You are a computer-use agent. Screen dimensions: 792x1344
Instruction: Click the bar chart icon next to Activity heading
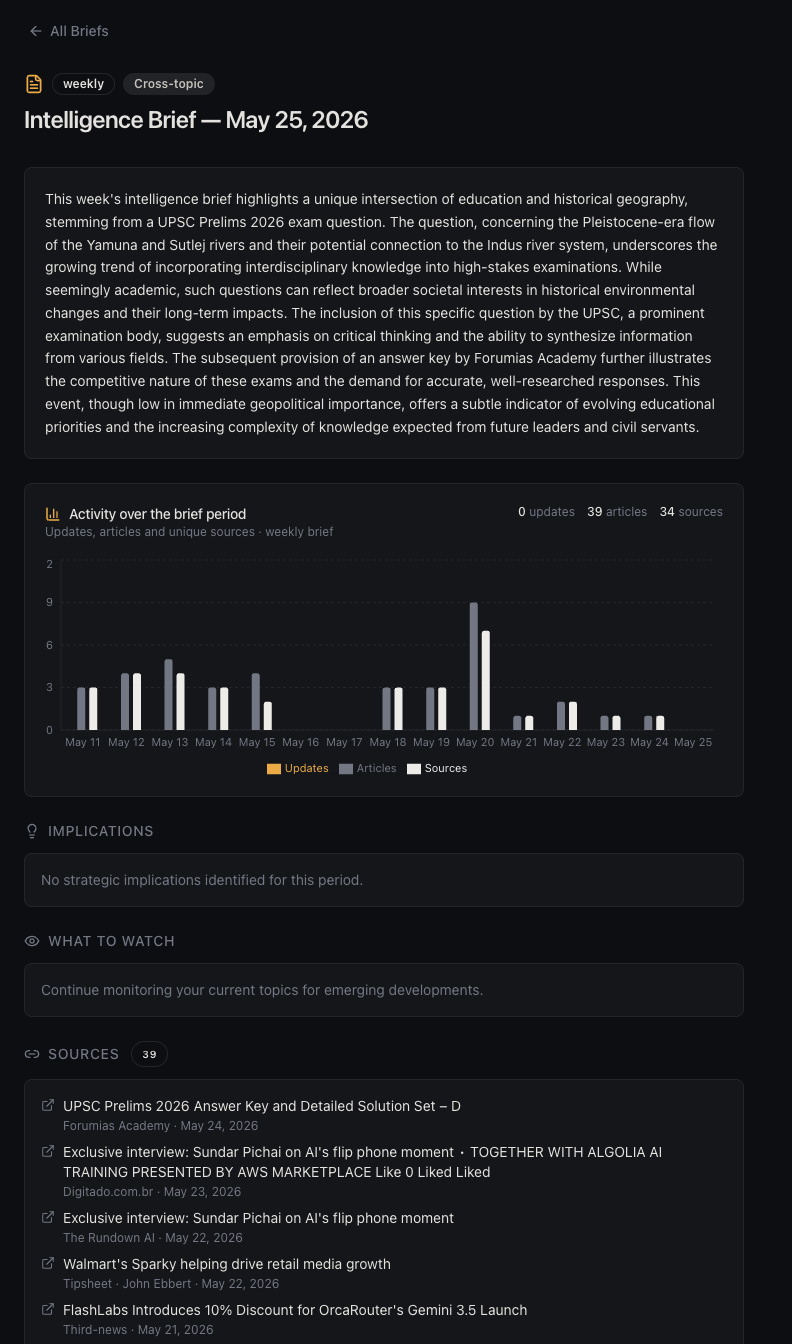[x=53, y=514]
